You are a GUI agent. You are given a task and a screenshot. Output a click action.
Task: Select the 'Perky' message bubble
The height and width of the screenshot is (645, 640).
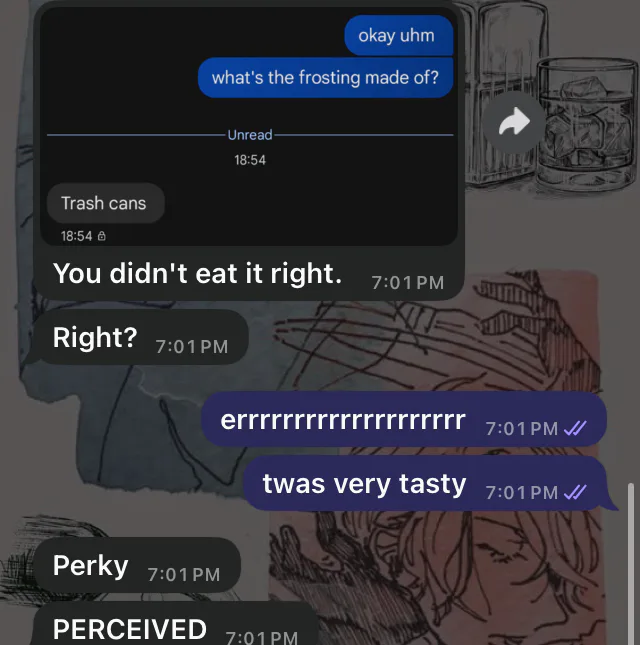pyautogui.click(x=137, y=565)
